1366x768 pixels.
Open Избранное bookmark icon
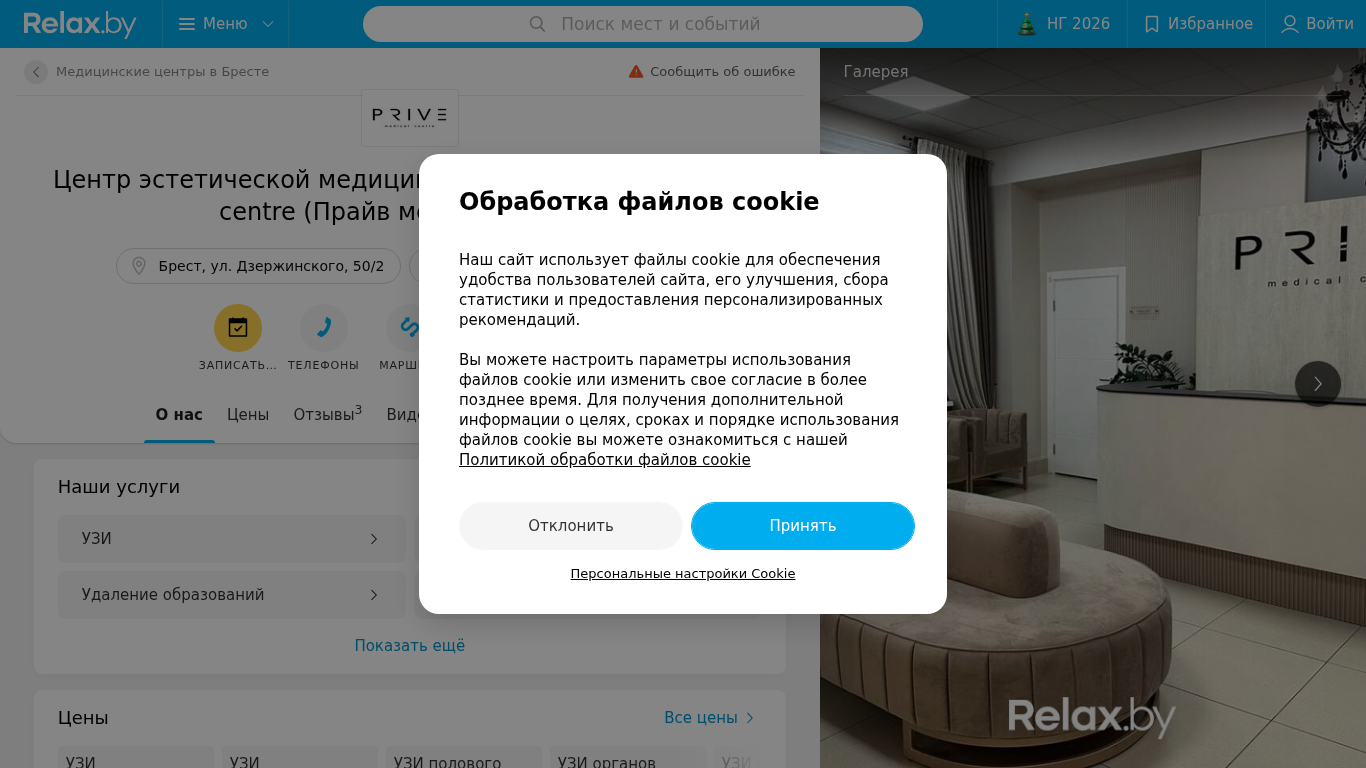click(x=1152, y=24)
